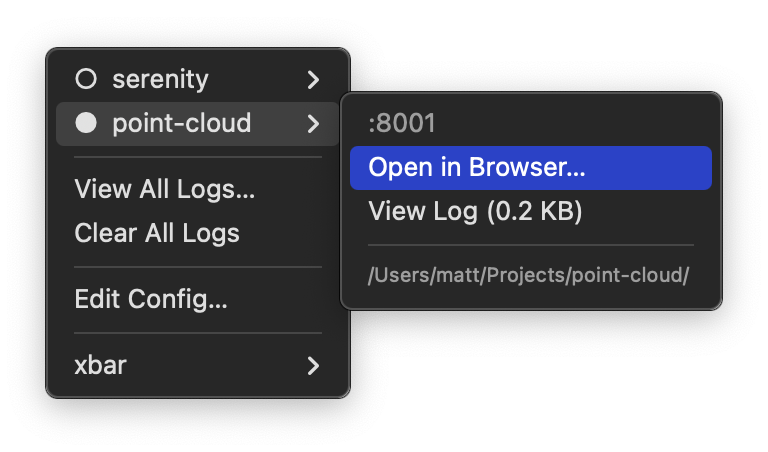Click the xbar menu label

coord(100,365)
